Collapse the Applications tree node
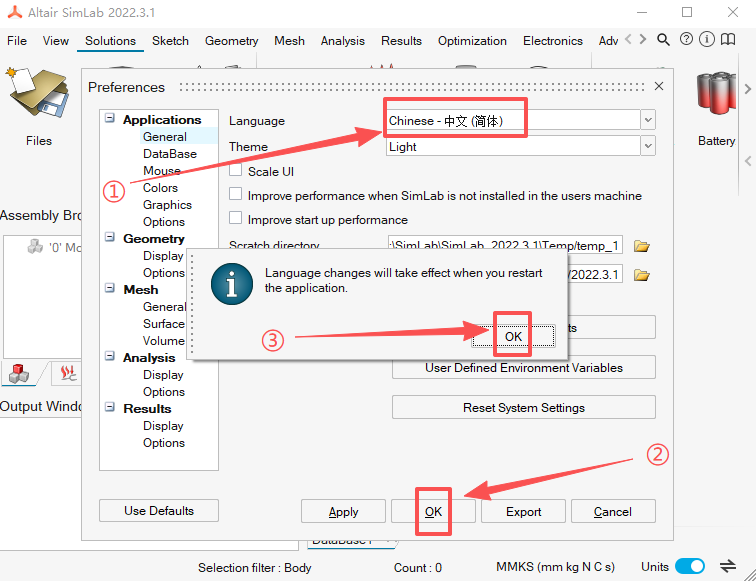The image size is (756, 581). tap(110, 118)
